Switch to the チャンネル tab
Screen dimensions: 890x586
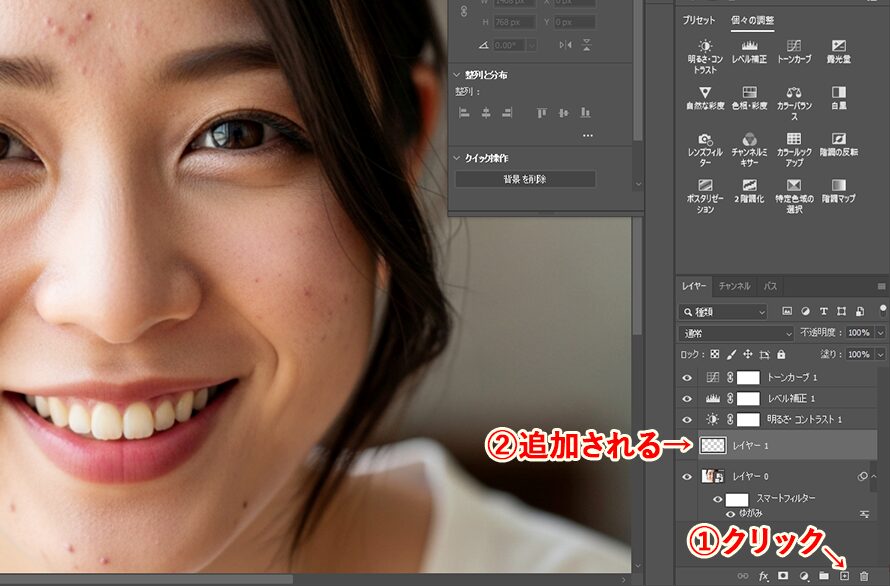[x=733, y=286]
